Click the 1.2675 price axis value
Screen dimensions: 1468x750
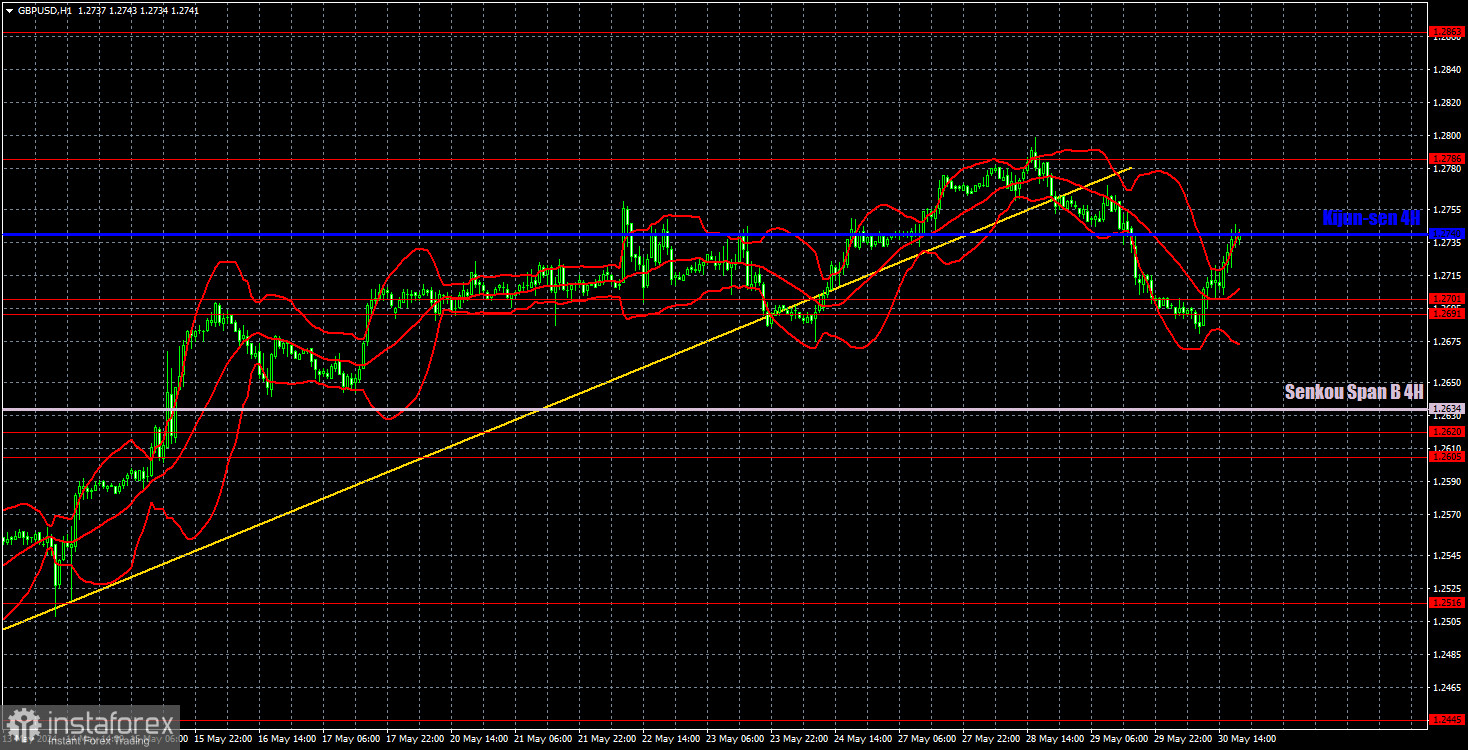(x=1447, y=341)
